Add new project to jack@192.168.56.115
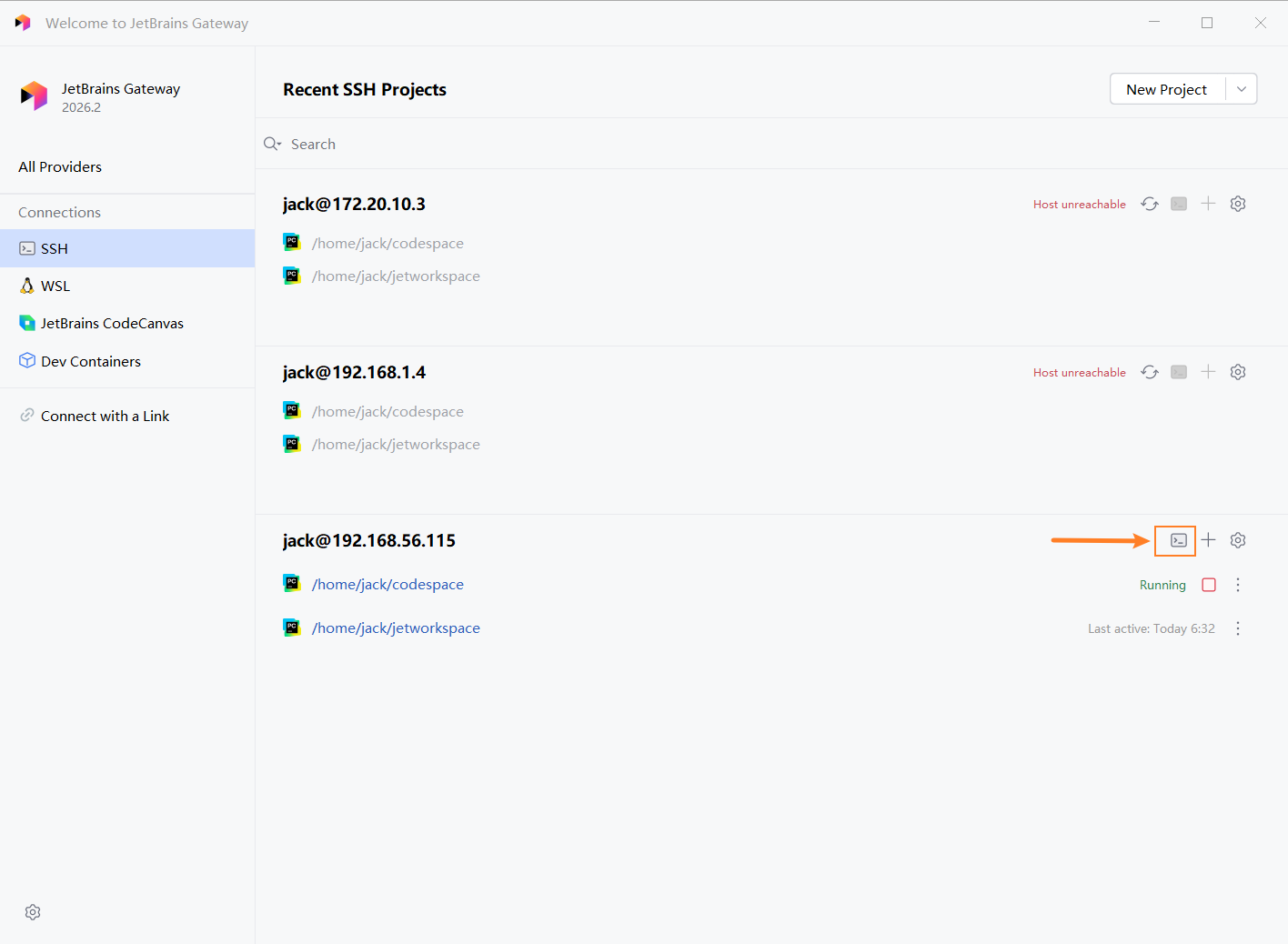Viewport: 1288px width, 944px height. 1208,540
